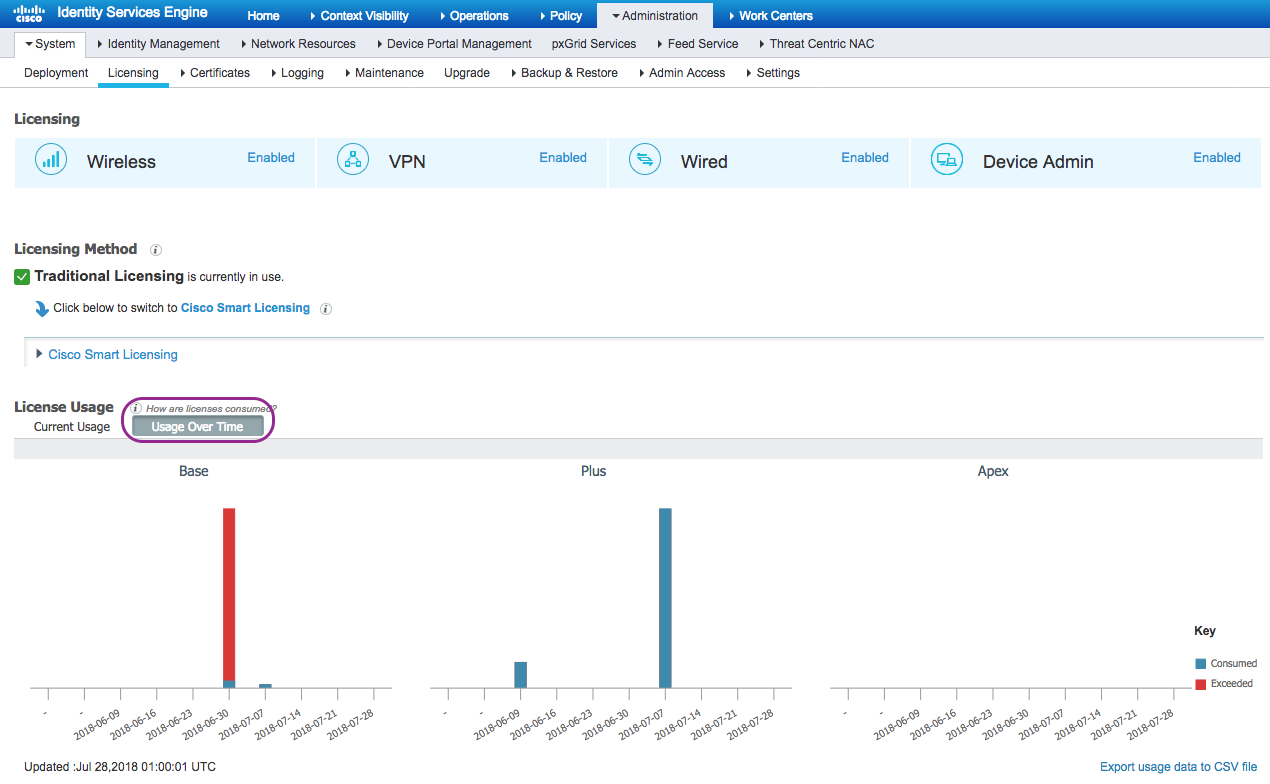This screenshot has height=784, width=1270.
Task: Toggle the Traditional Licensing green checkbox
Action: 21,276
